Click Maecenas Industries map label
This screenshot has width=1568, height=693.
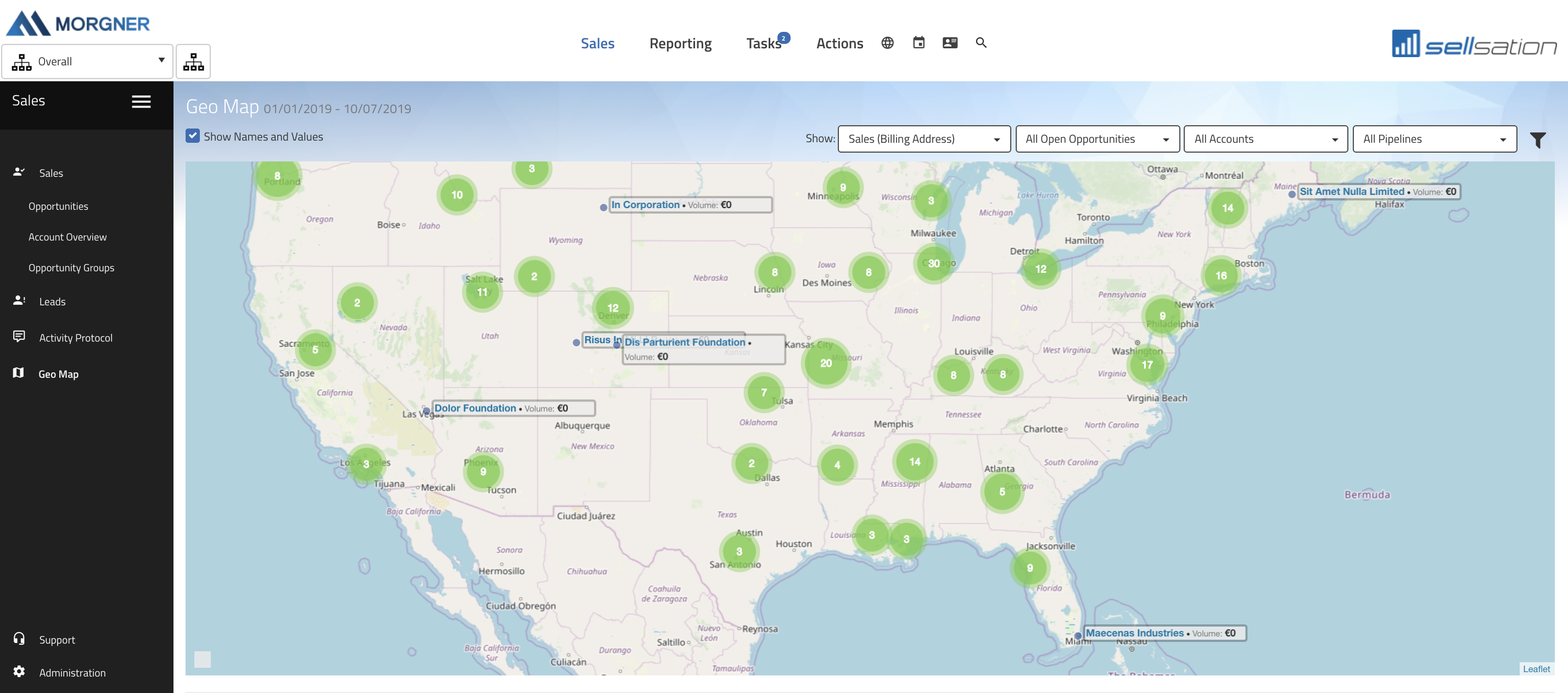point(1134,633)
